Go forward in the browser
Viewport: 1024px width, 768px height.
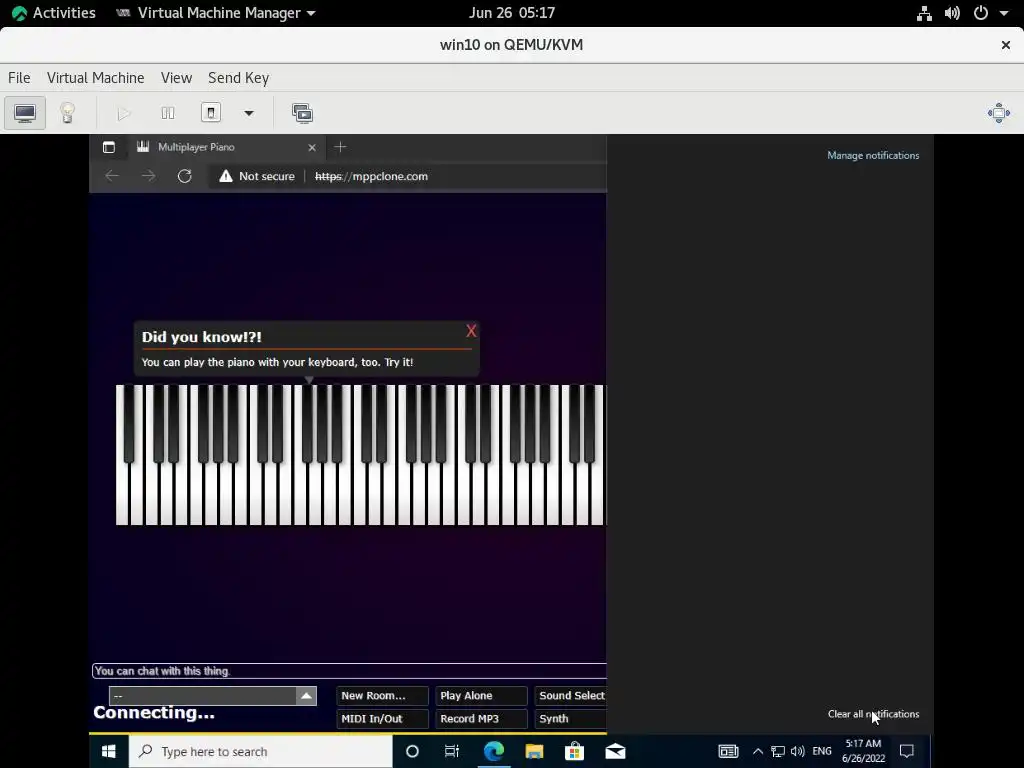coord(149,176)
